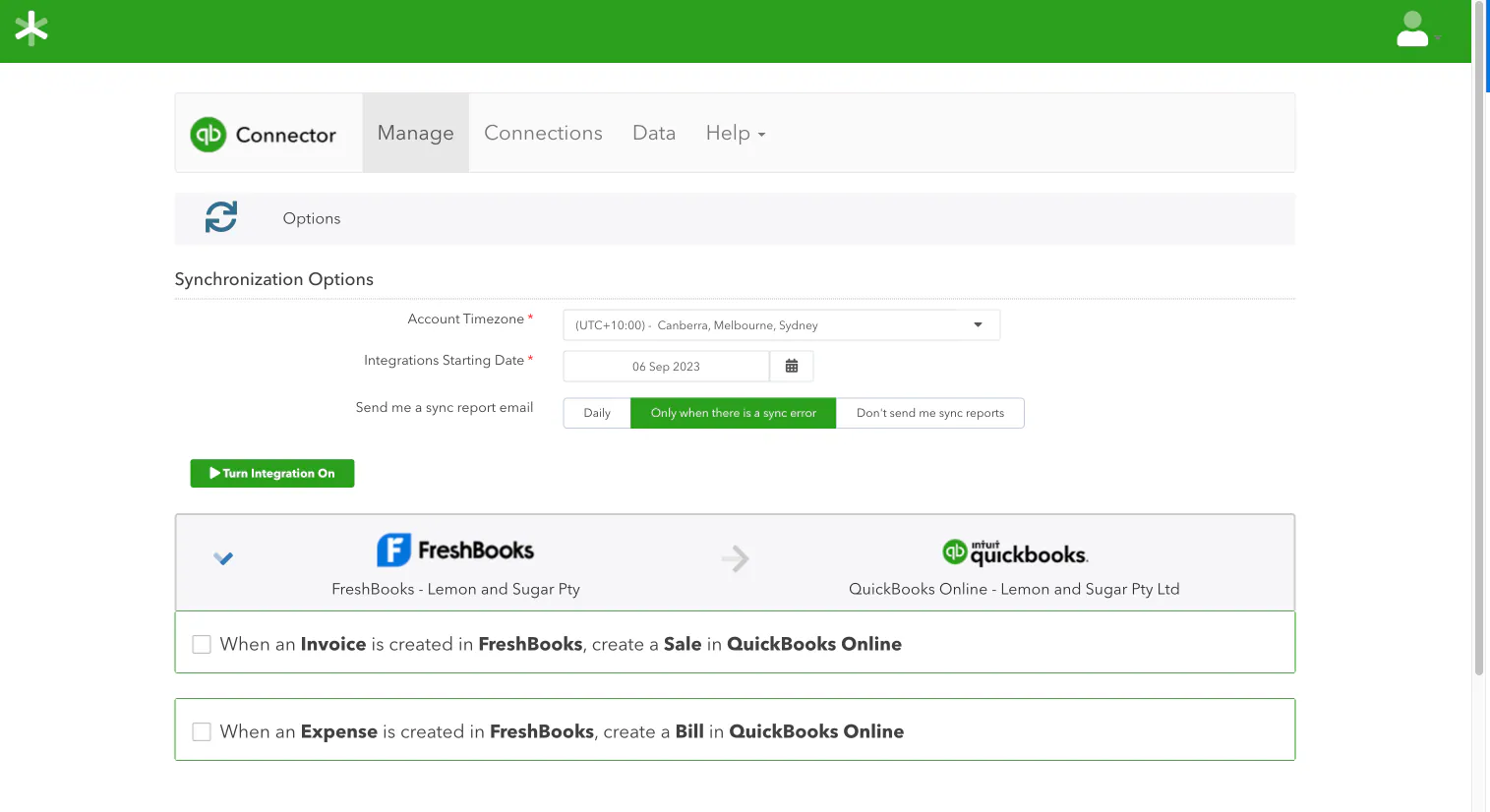Click the Integrations Starting Date label
Viewport: 1490px width, 812px height.
[x=444, y=361]
